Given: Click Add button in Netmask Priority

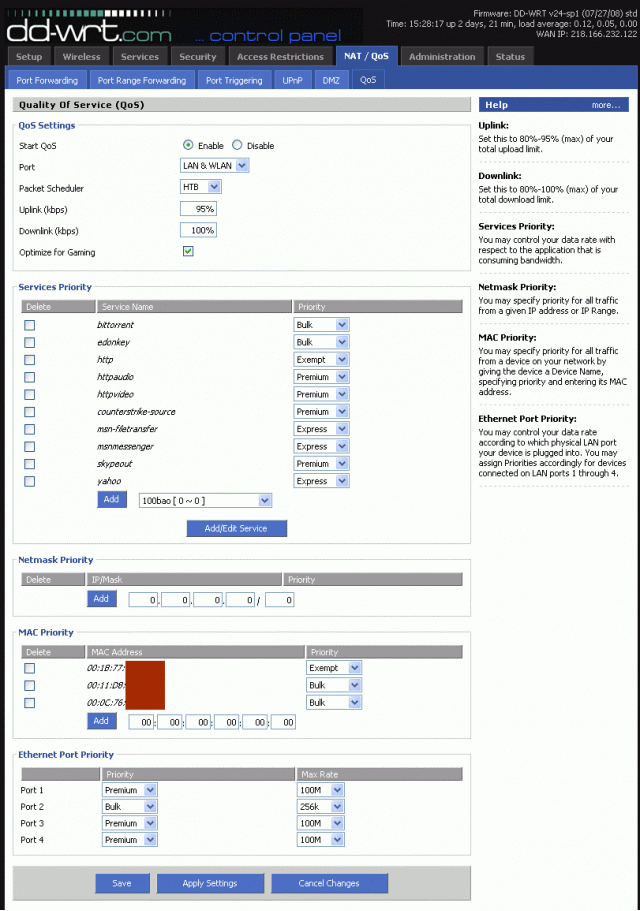Looking at the screenshot, I should coord(101,598).
